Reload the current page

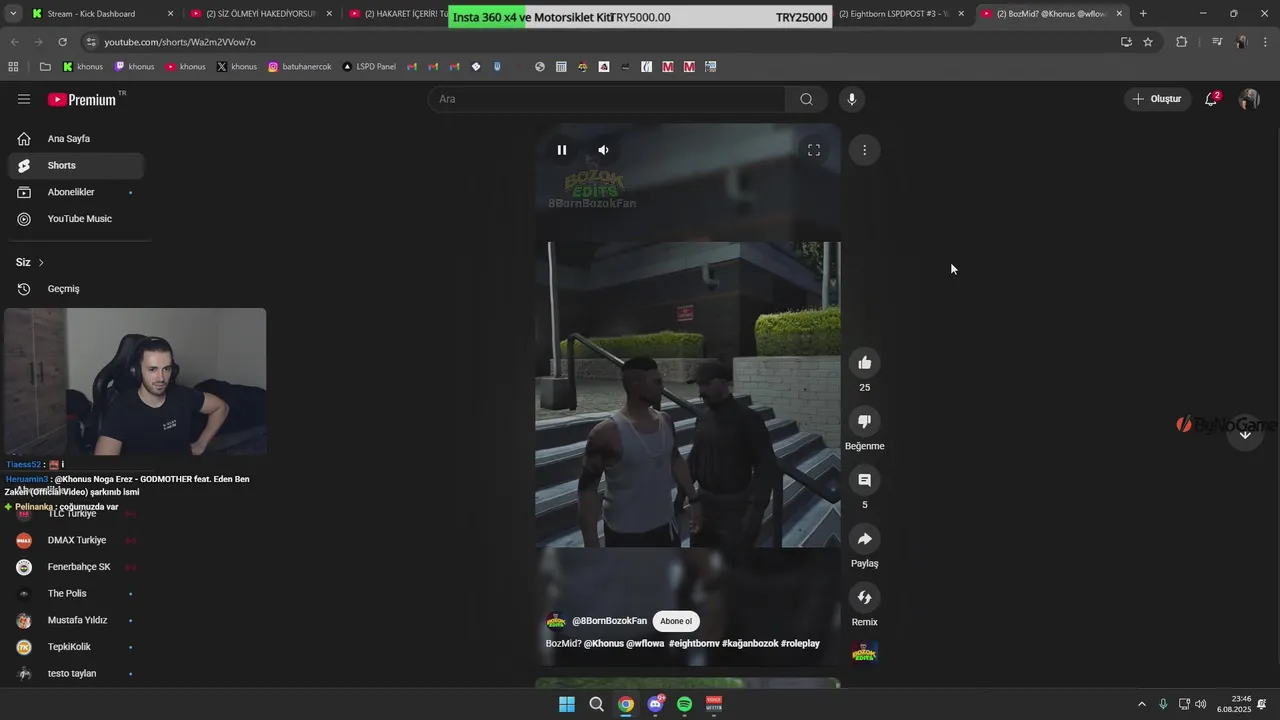click(x=62, y=42)
